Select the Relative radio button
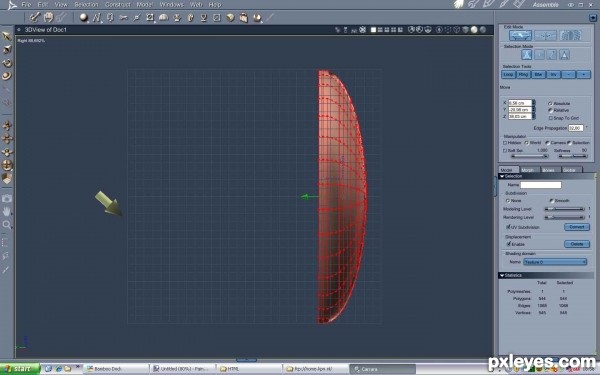Screen dimensions: 600x375 point(550,110)
